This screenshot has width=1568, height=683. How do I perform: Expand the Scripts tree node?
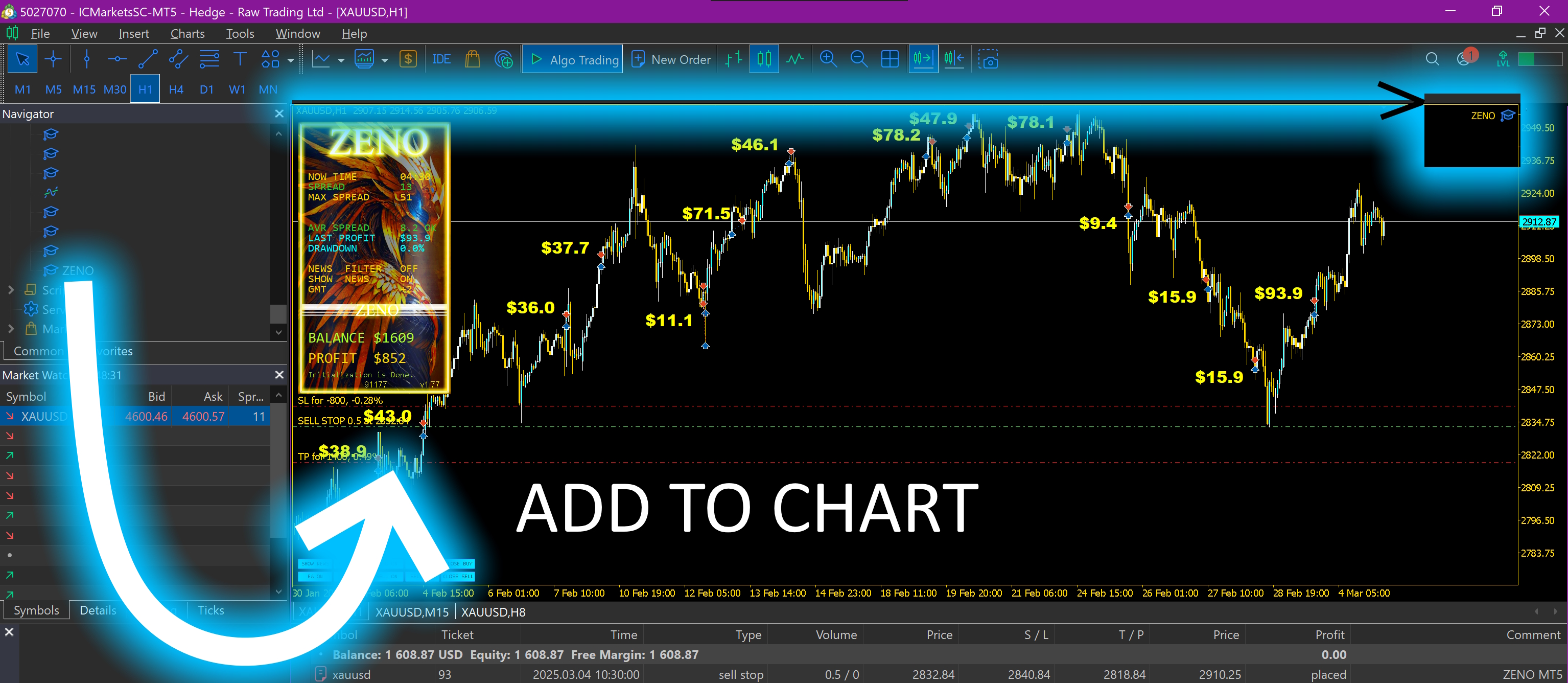tap(10, 290)
